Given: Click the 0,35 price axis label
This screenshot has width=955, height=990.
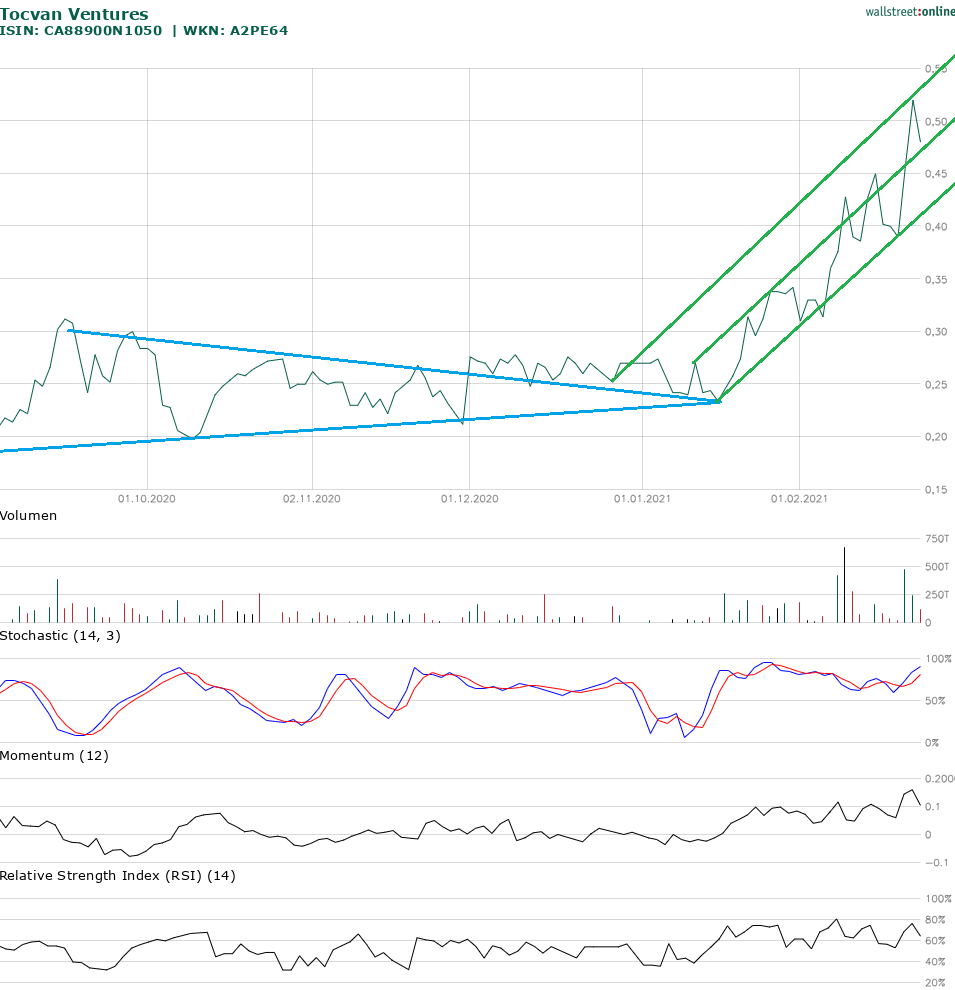Looking at the screenshot, I should (x=936, y=279).
